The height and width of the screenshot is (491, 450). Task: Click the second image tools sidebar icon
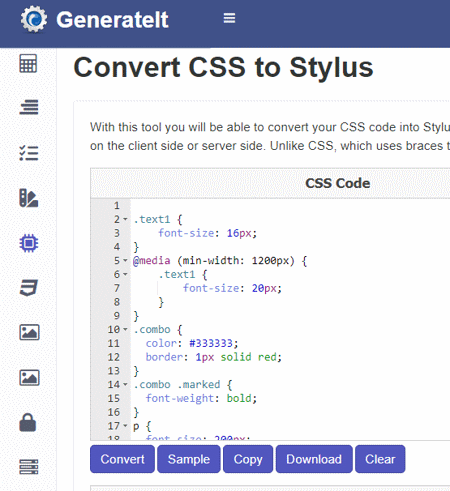(x=29, y=378)
